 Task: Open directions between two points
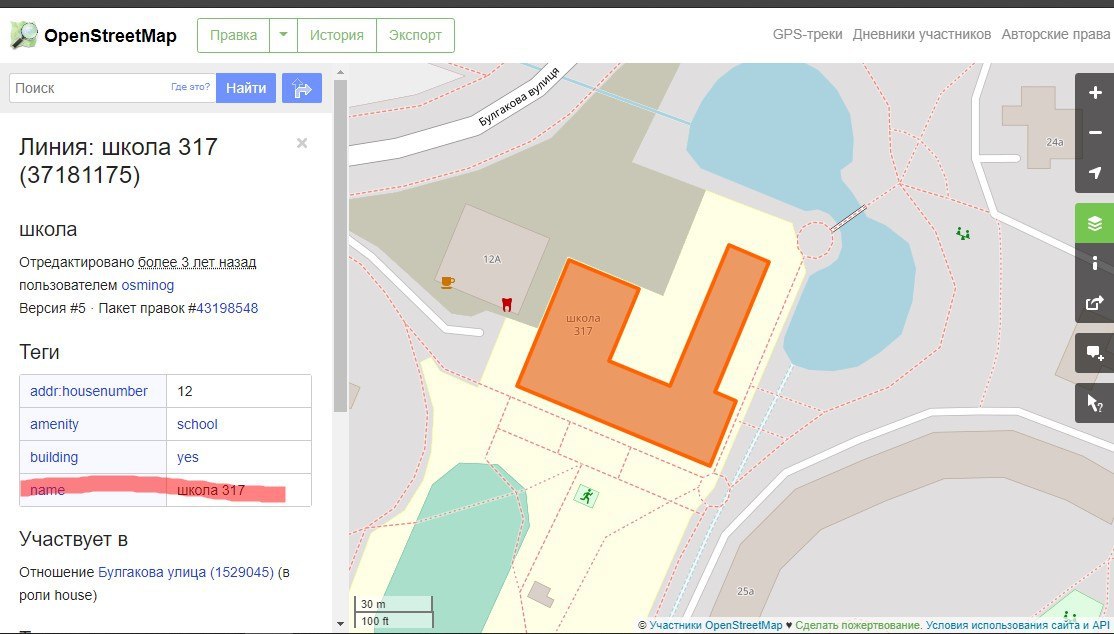click(302, 88)
